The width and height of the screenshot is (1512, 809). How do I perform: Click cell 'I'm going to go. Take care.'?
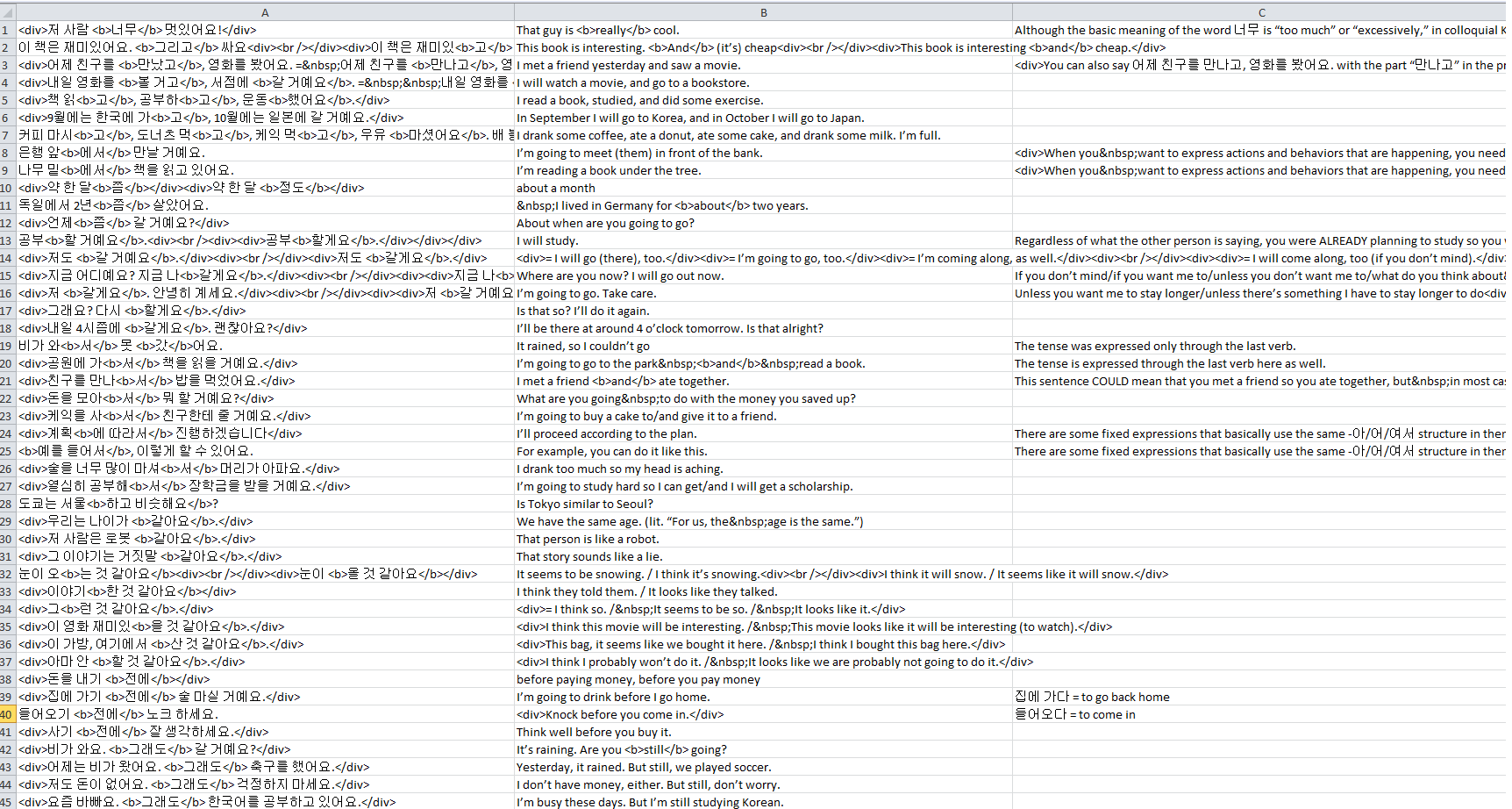coord(763,293)
